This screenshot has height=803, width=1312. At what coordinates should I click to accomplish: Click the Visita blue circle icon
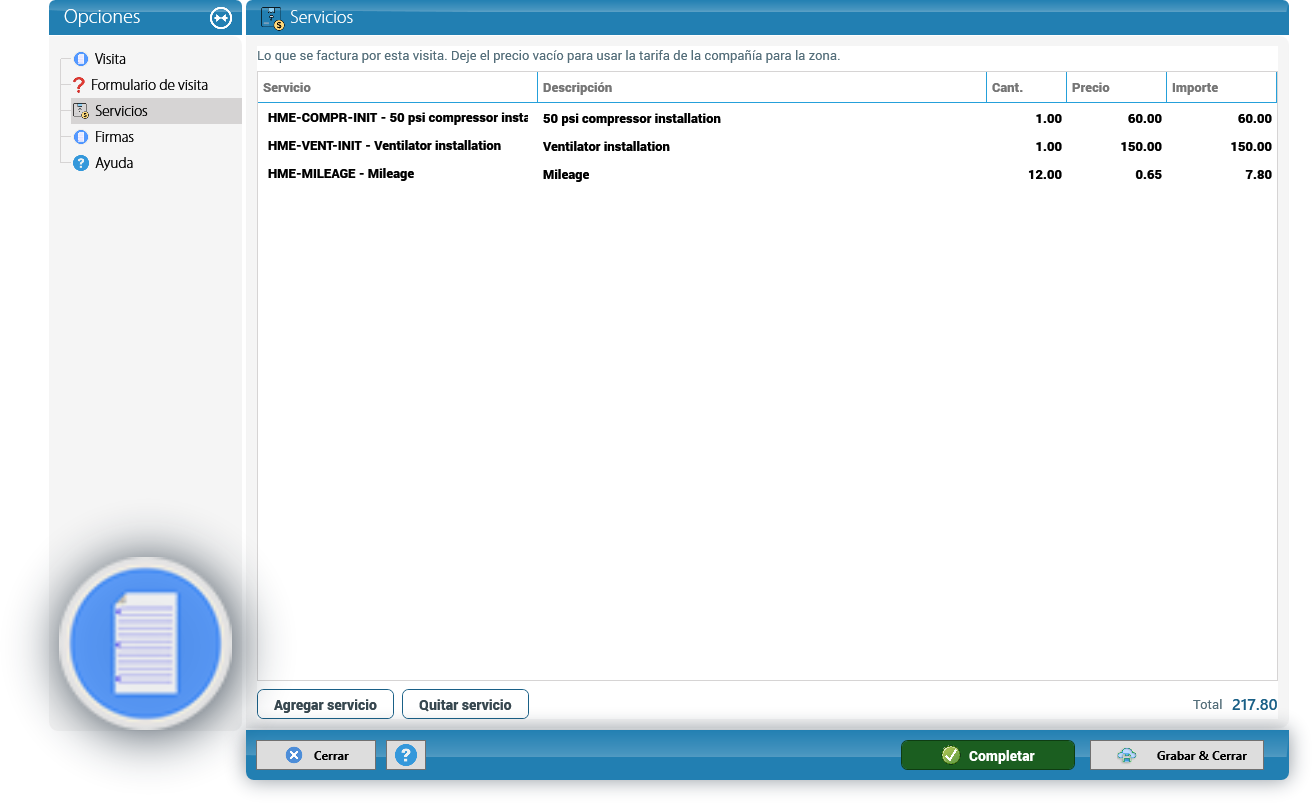pos(81,59)
